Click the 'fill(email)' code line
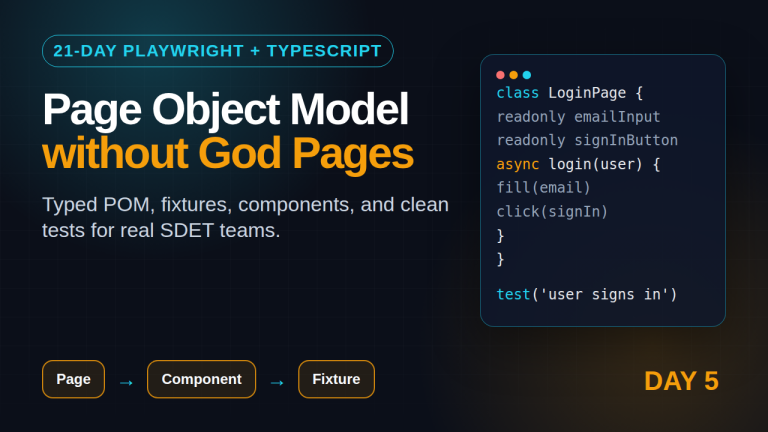 tap(544, 188)
